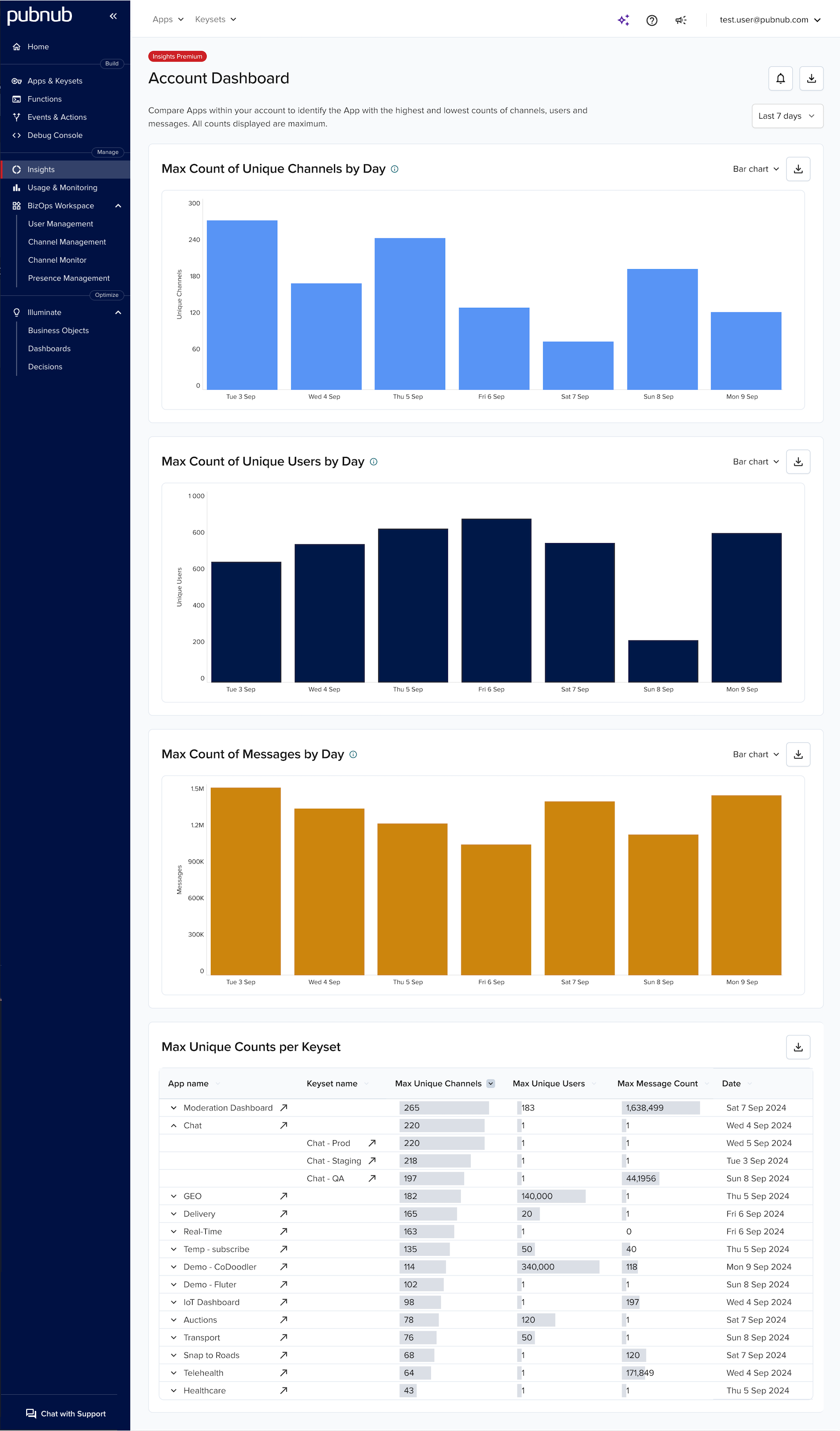Open the help question mark icon

[x=651, y=20]
